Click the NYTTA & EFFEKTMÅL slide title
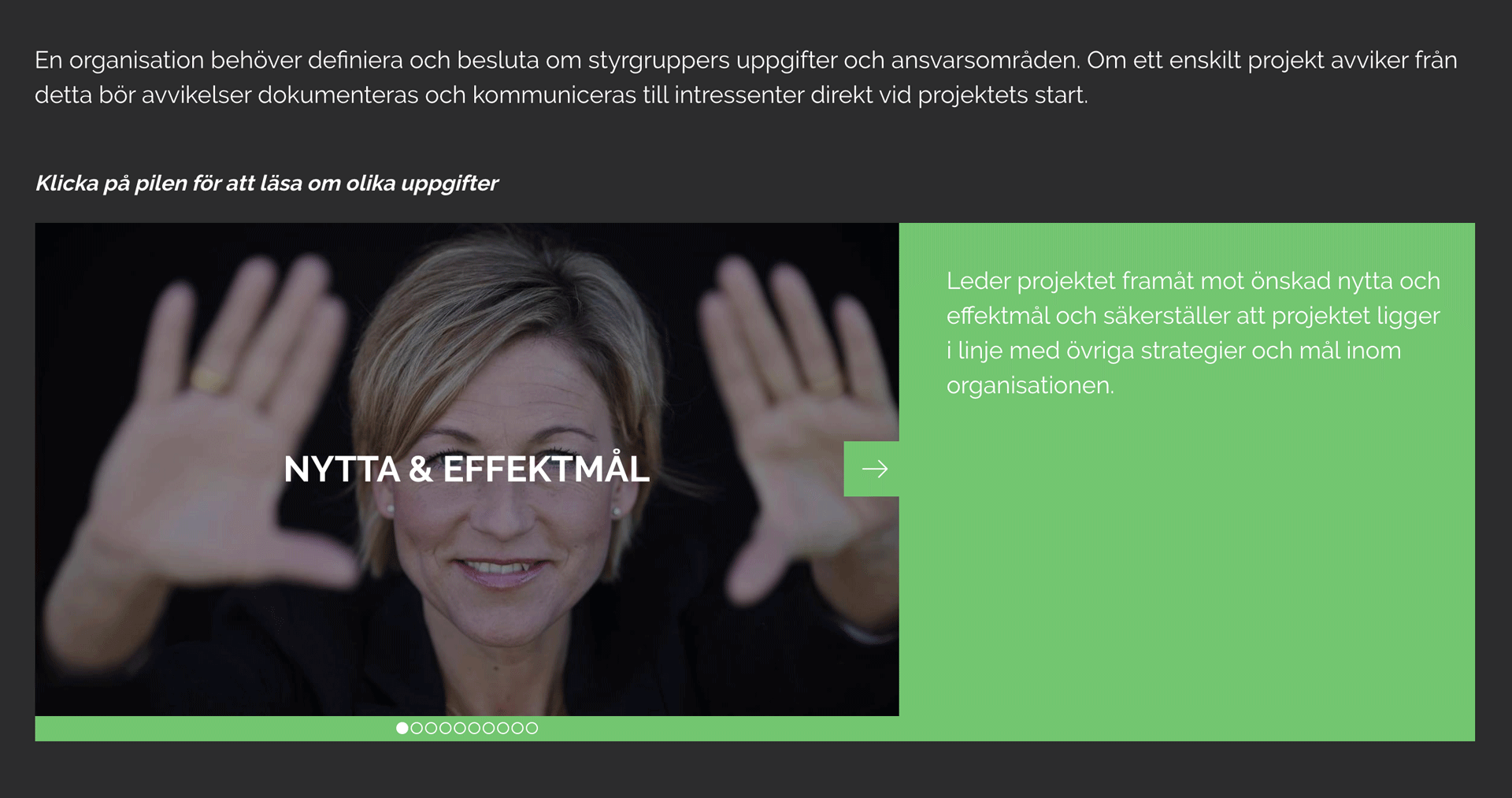This screenshot has width=1512, height=798. [466, 470]
